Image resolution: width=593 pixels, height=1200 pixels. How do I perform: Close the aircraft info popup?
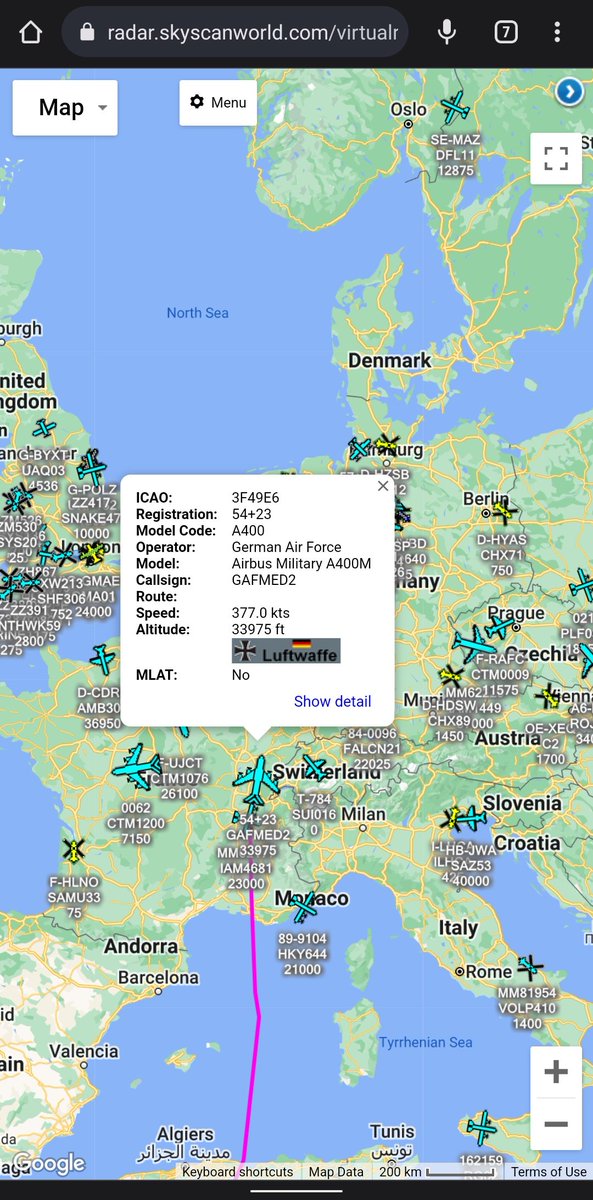(382, 487)
